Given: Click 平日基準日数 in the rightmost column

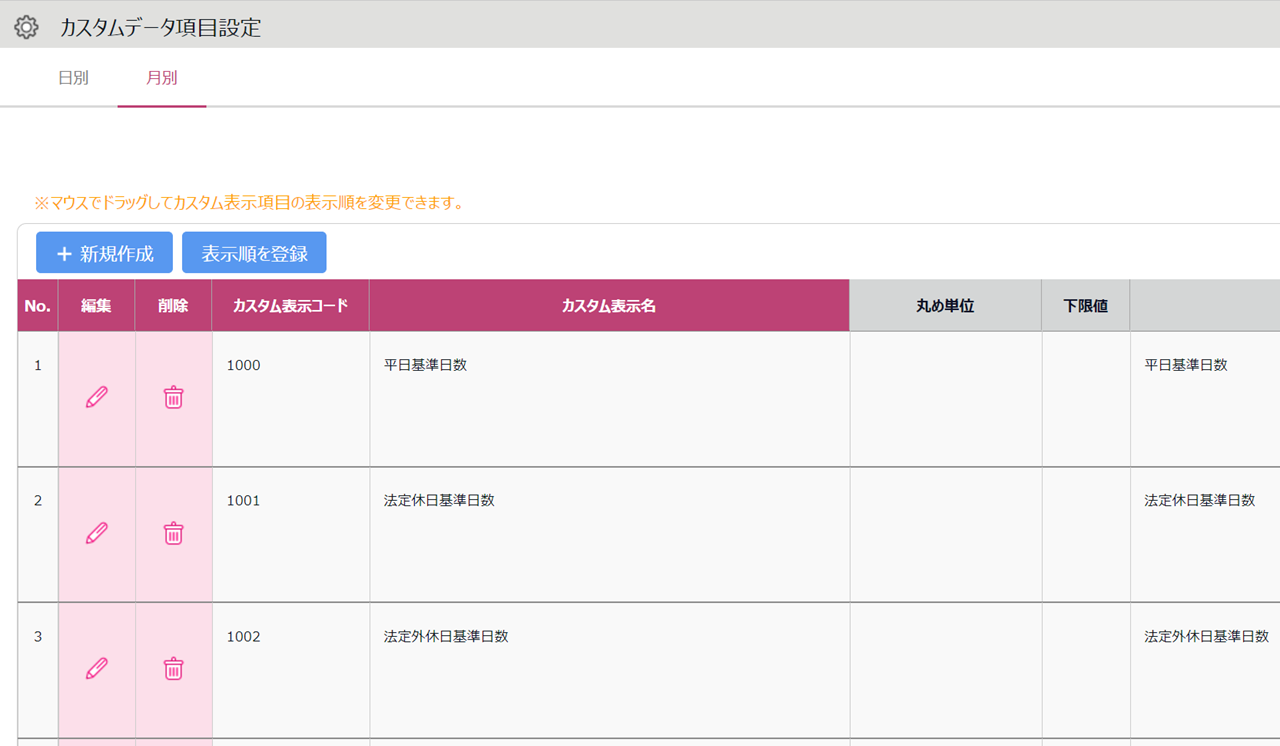Looking at the screenshot, I should click(x=1186, y=365).
